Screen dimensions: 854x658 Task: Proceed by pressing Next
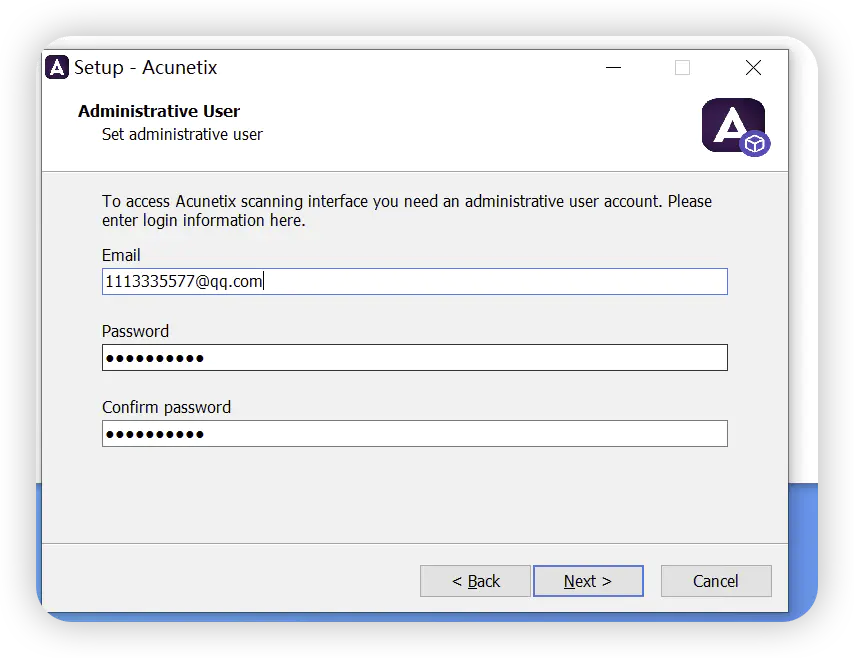[x=588, y=581]
